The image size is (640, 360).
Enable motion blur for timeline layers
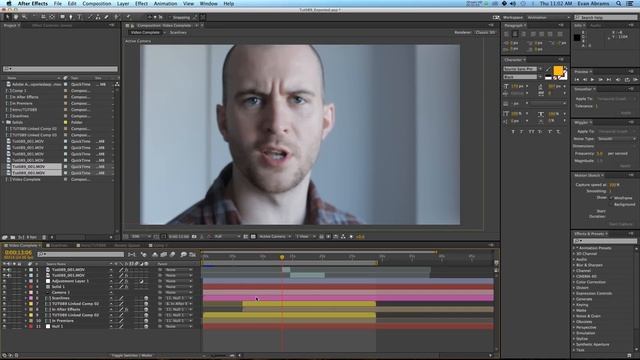[x=173, y=254]
